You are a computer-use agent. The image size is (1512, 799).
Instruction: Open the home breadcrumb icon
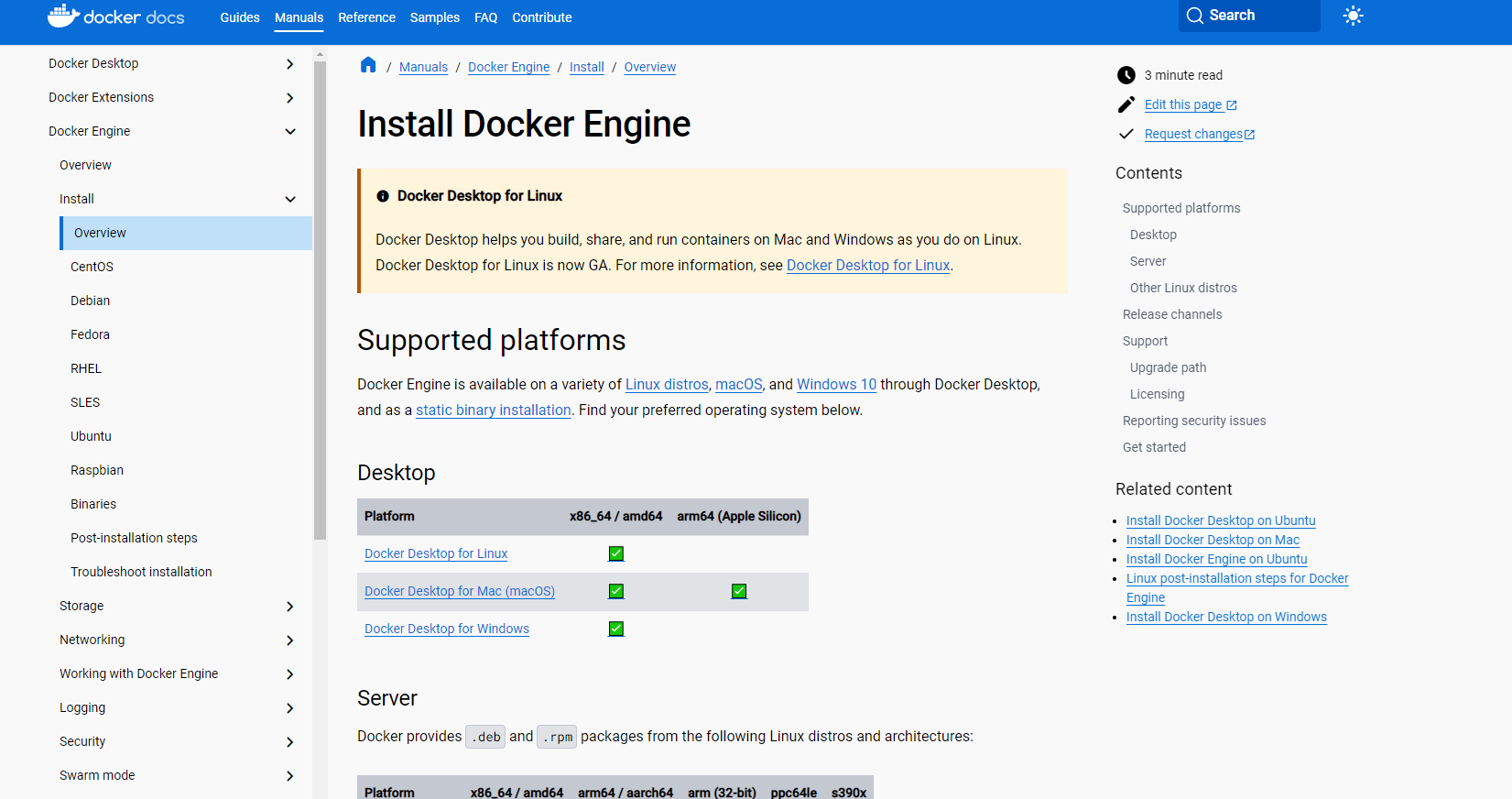[x=368, y=65]
